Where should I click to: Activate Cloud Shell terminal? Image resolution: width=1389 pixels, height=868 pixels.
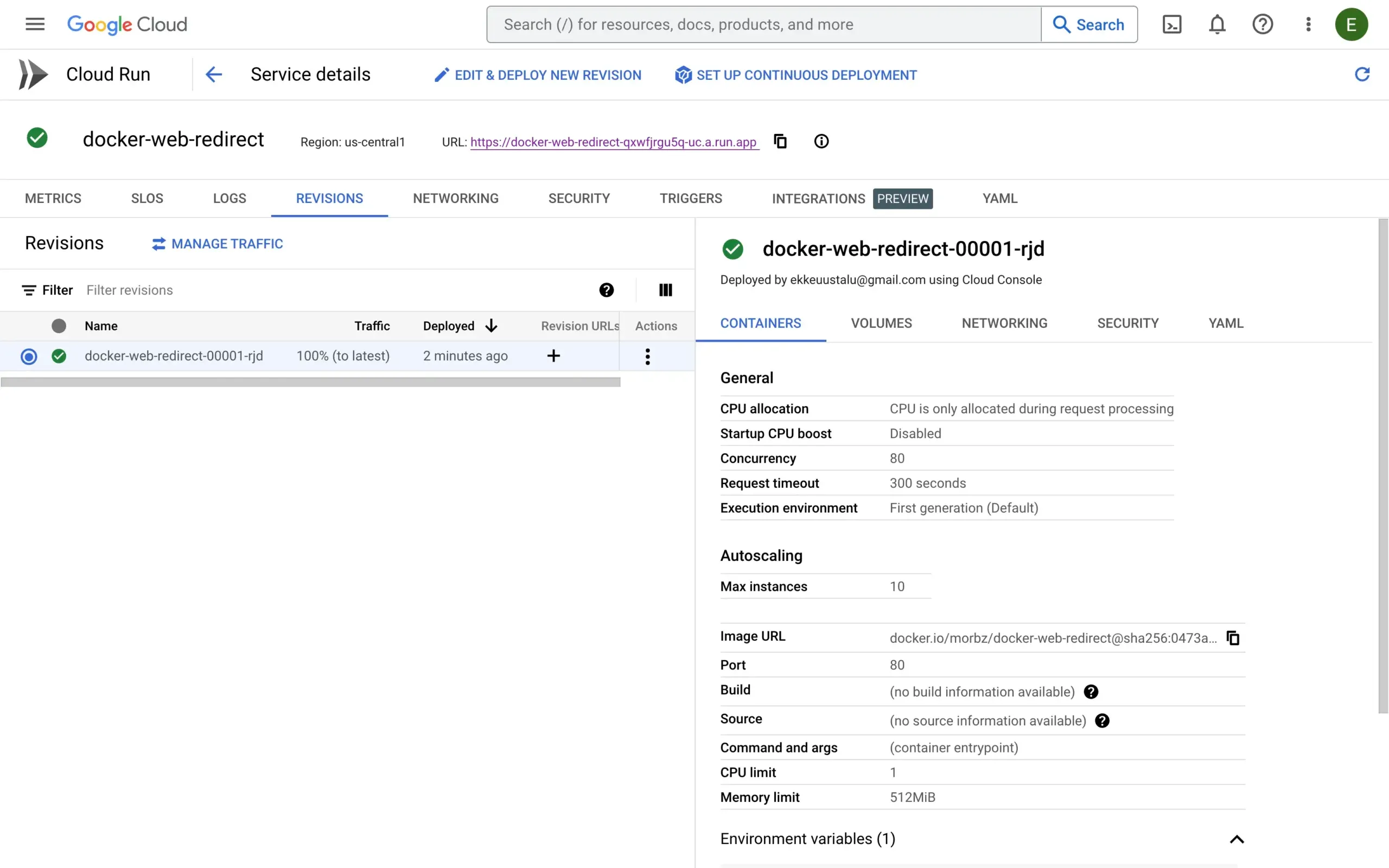(1172, 24)
